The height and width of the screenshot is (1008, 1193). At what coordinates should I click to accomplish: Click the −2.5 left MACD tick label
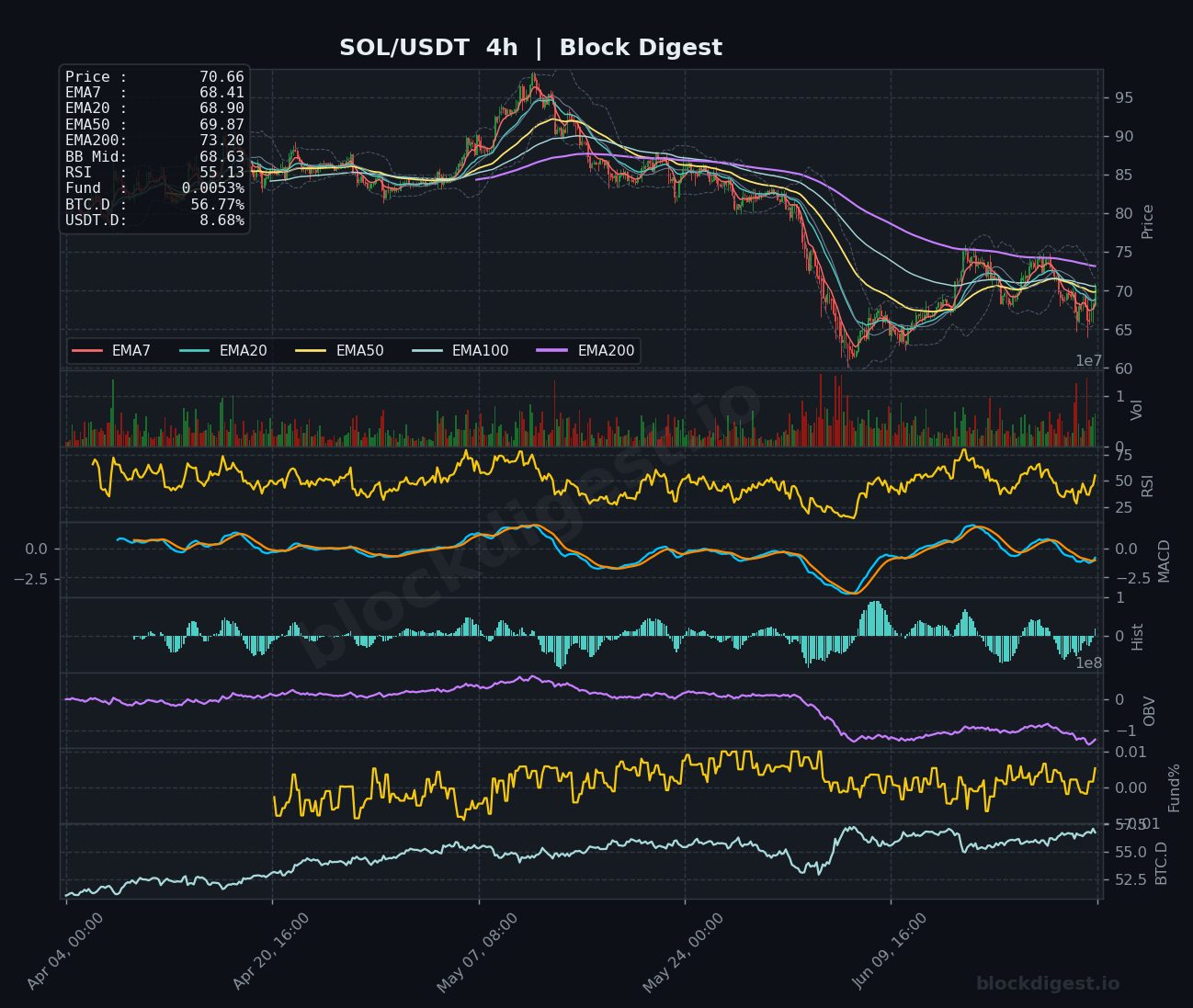click(30, 579)
